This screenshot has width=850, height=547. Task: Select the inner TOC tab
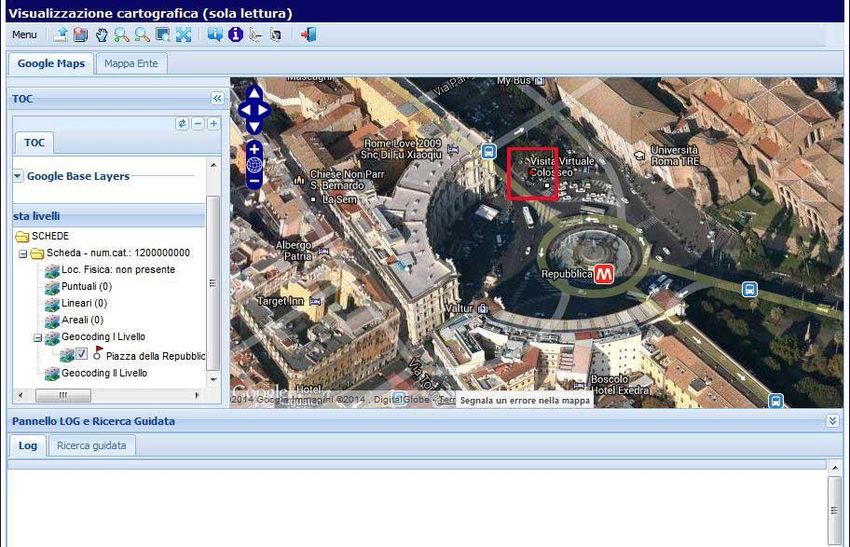(34, 143)
